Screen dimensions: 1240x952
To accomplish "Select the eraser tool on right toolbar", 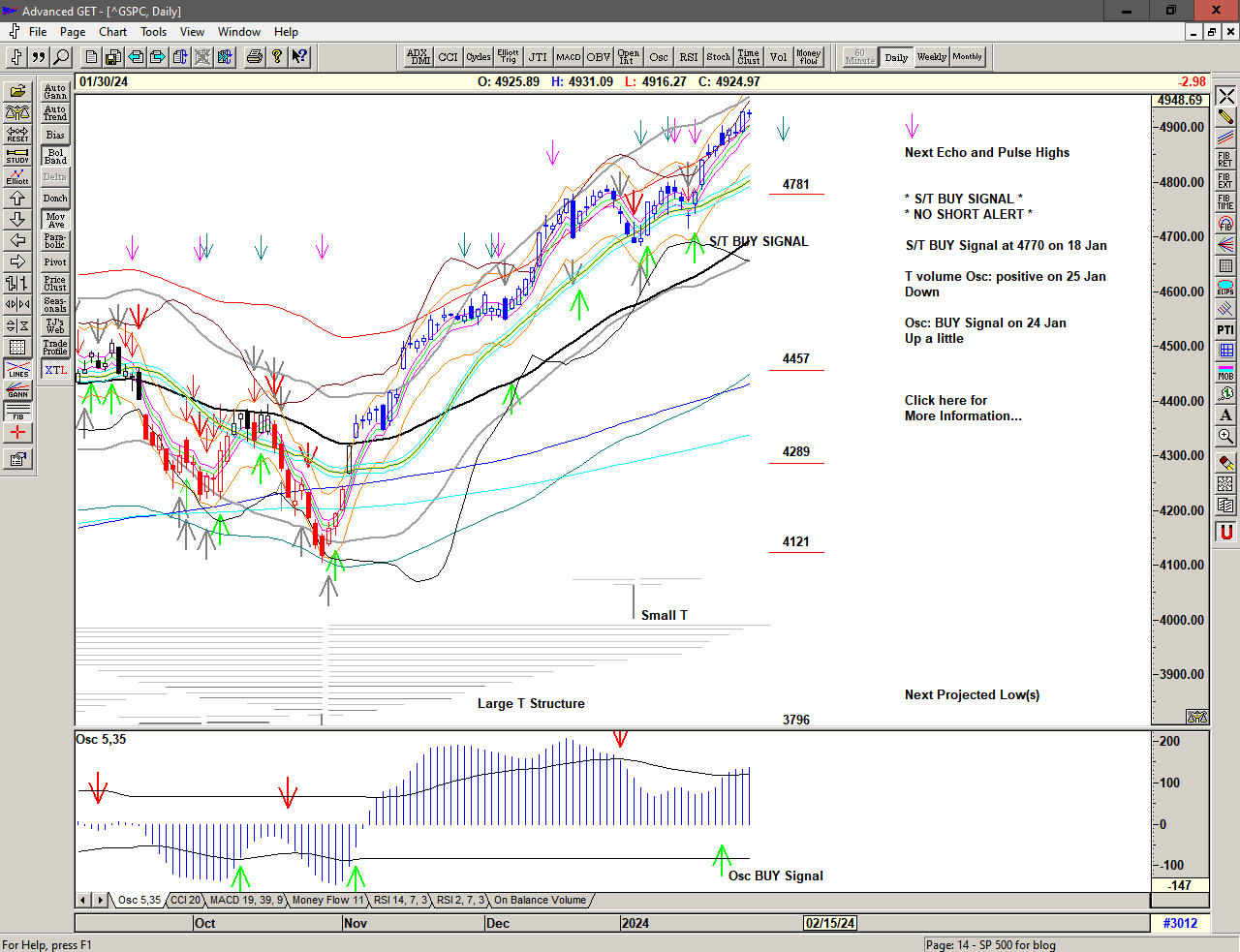I will coord(1225,462).
